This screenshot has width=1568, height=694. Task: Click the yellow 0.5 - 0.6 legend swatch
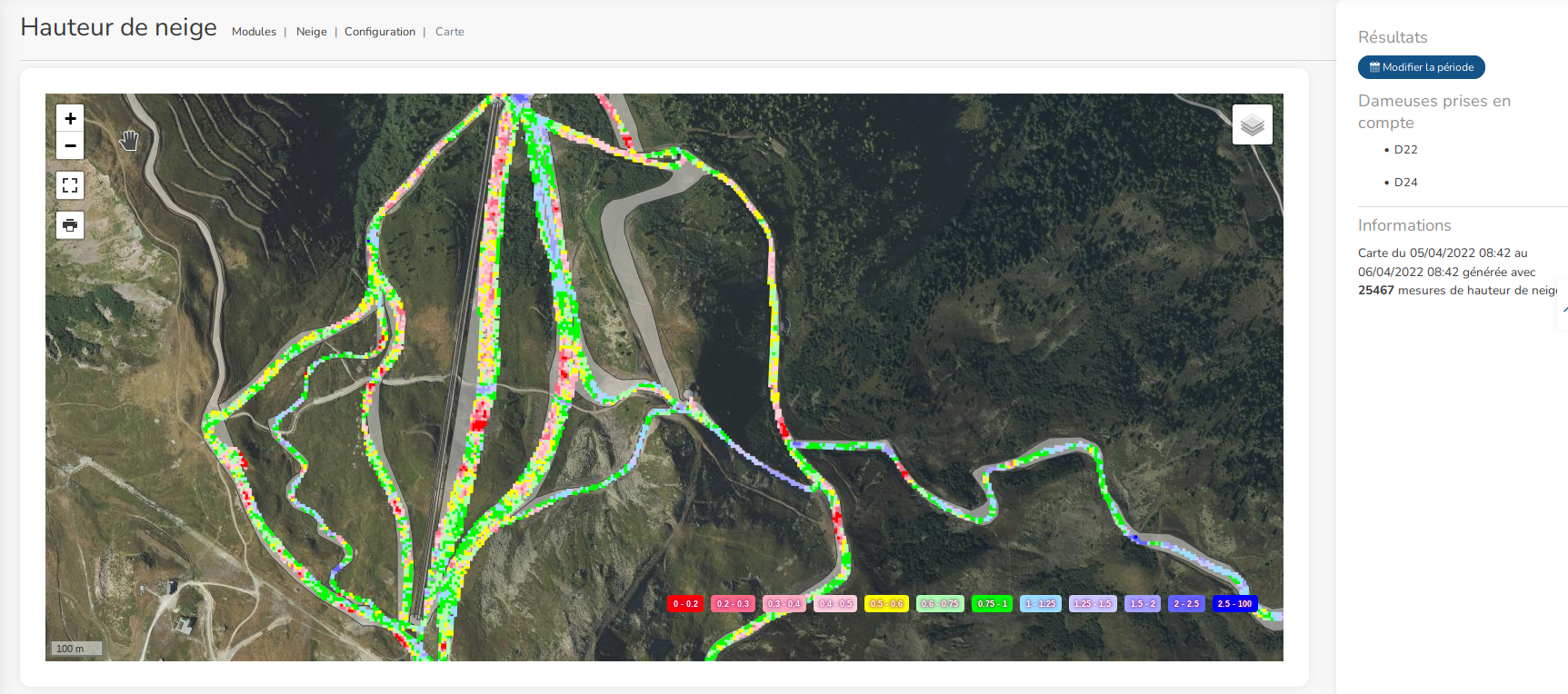(x=886, y=604)
